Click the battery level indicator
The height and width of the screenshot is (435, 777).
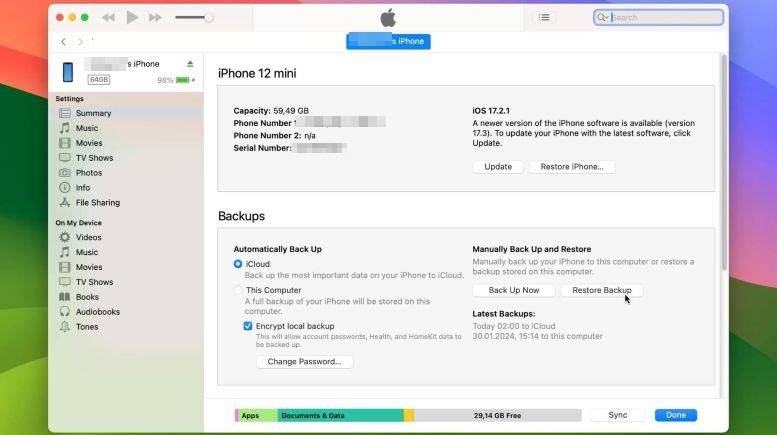(185, 80)
